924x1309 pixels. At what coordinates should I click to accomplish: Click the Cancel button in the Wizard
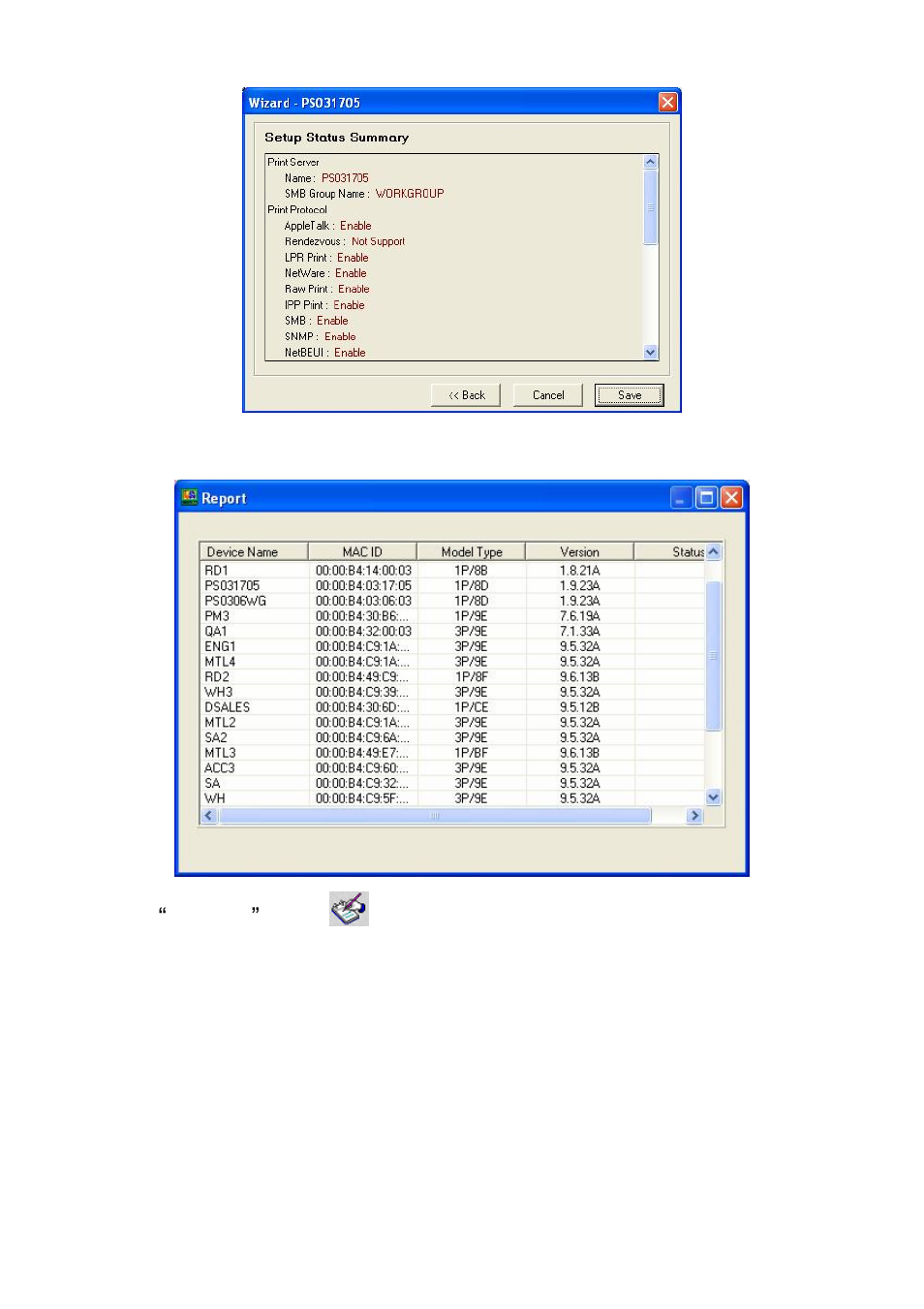[x=547, y=395]
